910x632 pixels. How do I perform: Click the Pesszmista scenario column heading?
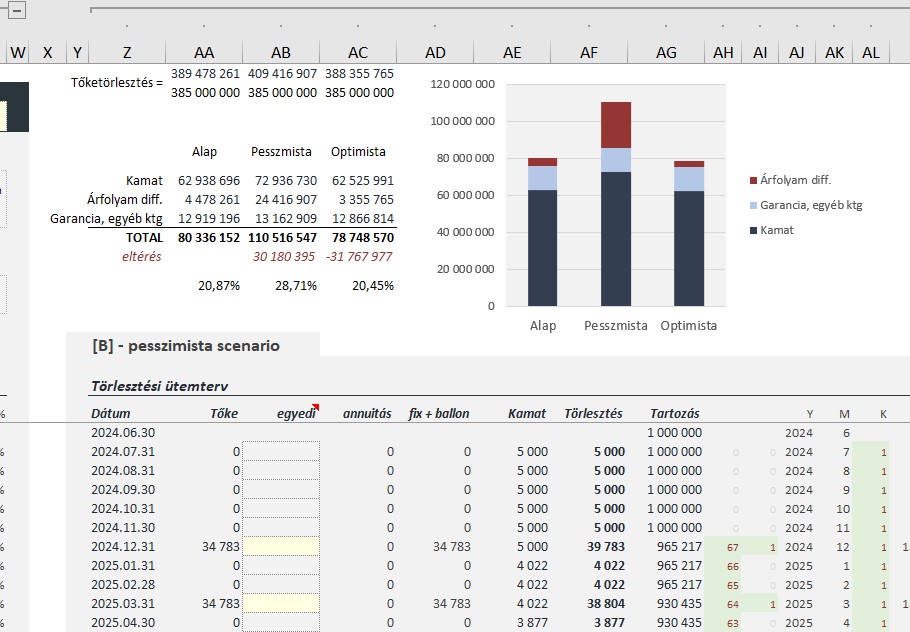coord(281,152)
